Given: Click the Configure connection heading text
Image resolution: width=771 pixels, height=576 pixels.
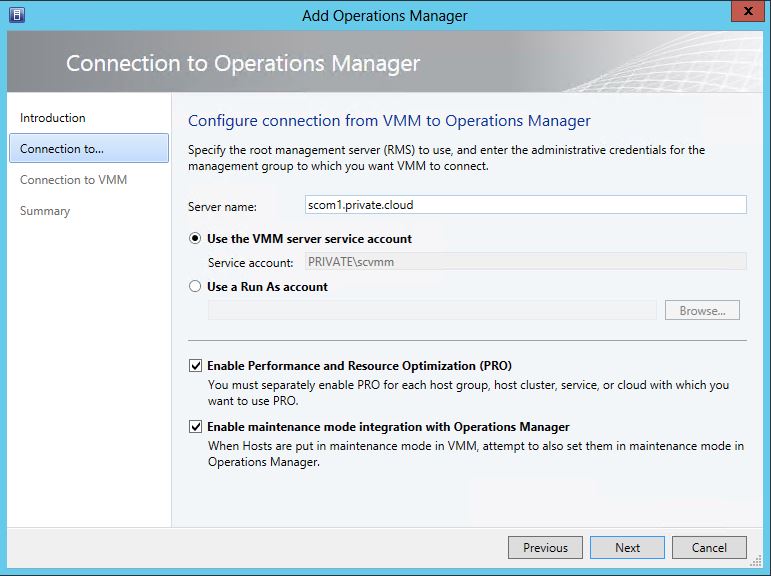Looking at the screenshot, I should click(389, 121).
